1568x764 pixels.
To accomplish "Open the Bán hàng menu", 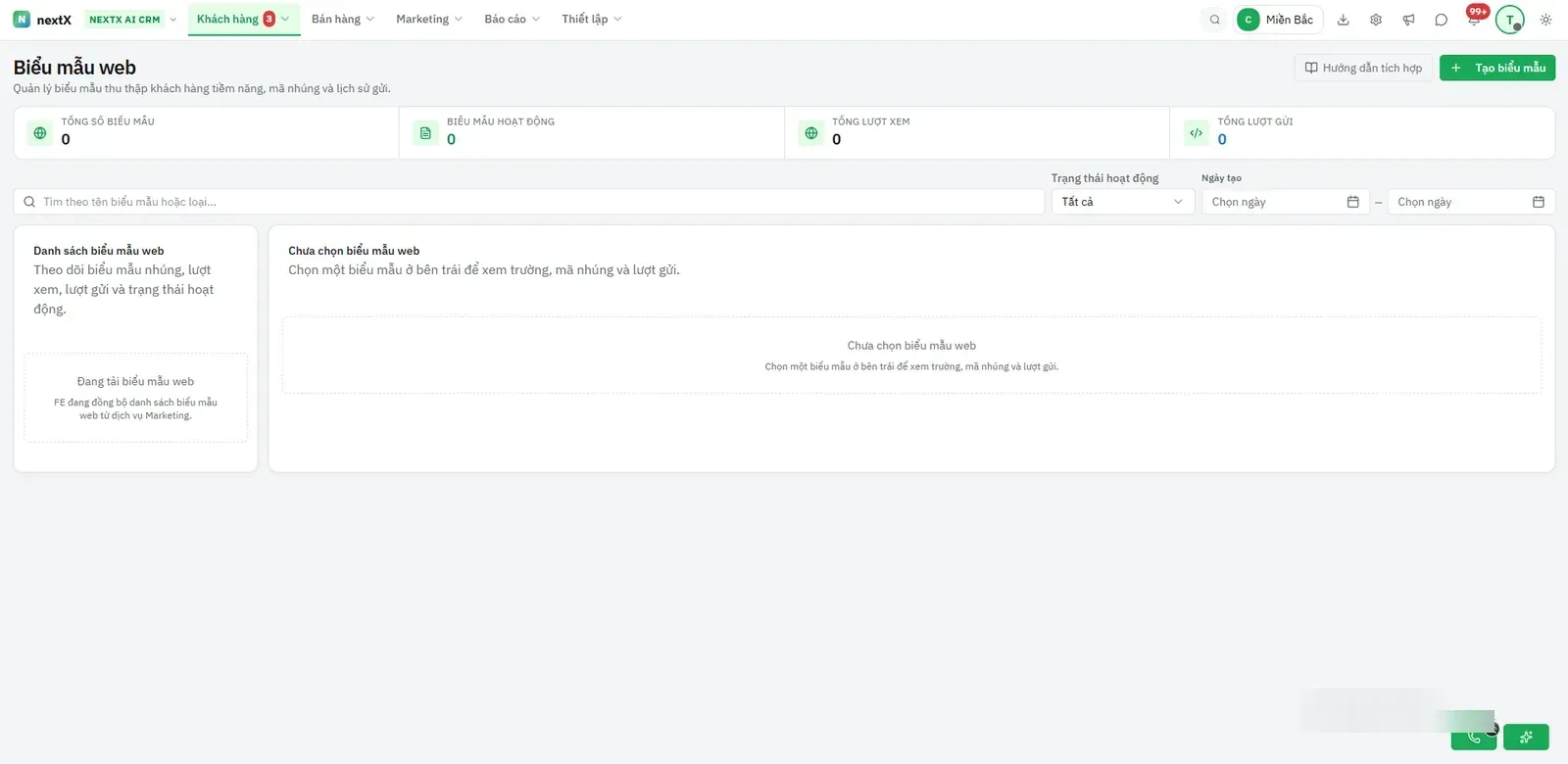I will tap(343, 20).
